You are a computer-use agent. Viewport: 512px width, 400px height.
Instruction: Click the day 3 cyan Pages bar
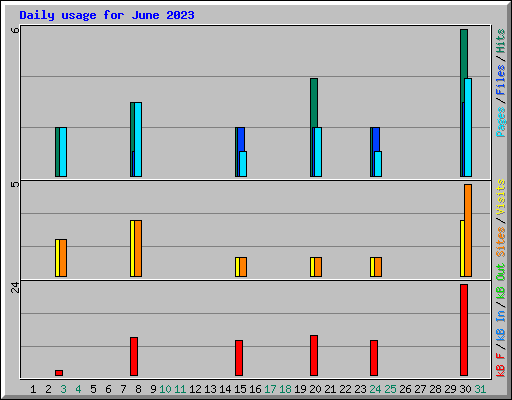63,152
